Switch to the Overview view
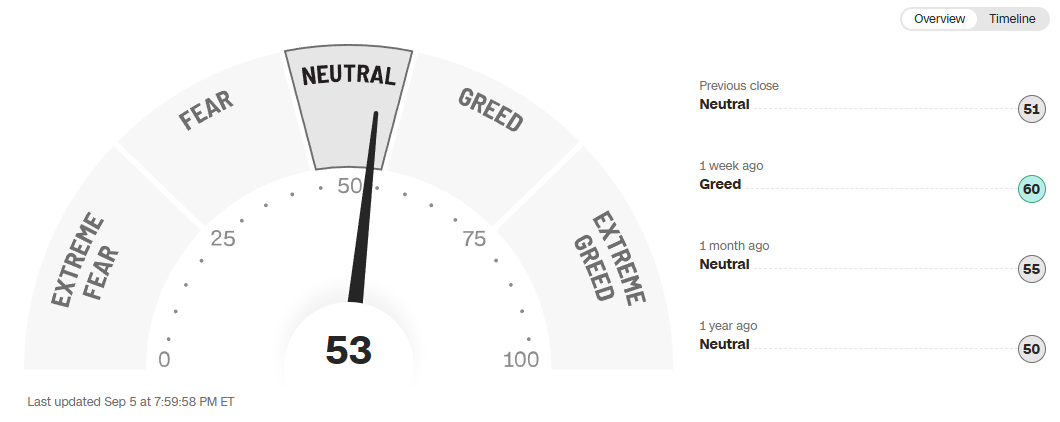 [x=939, y=19]
